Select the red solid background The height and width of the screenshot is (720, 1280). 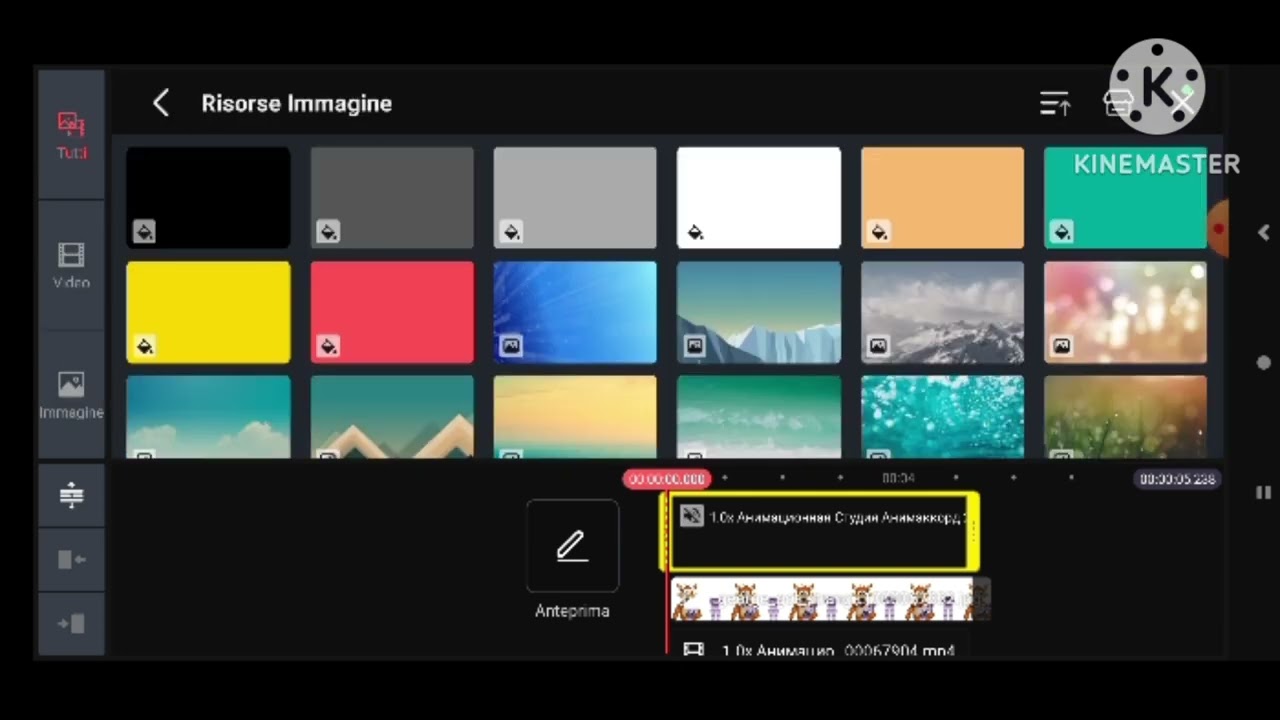coord(392,312)
